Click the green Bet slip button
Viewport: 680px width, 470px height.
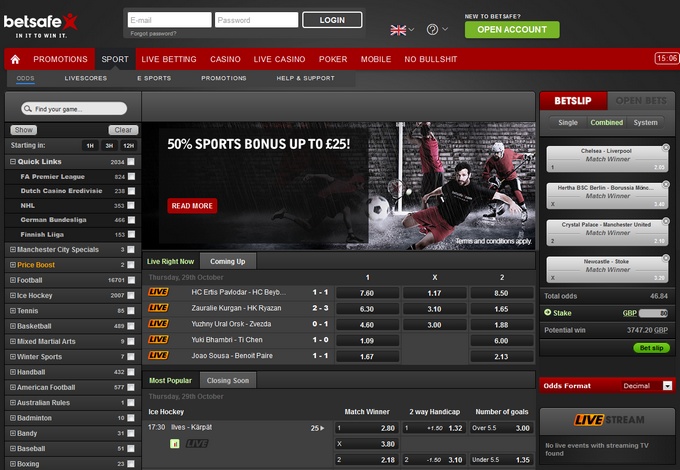point(651,348)
